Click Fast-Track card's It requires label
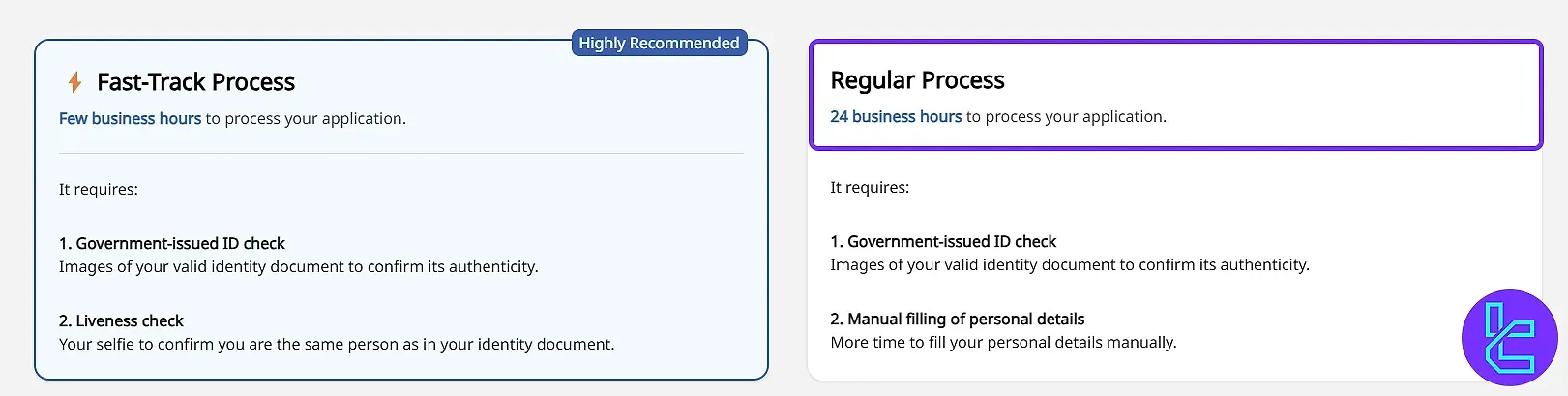This screenshot has height=396, width=1568. click(x=98, y=189)
